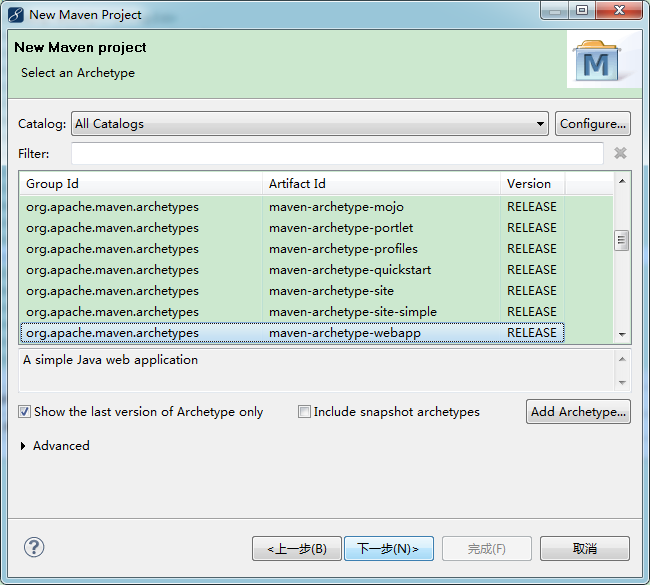Toggle Show the last version of Archetype only
The image size is (650, 585).
click(x=24, y=412)
